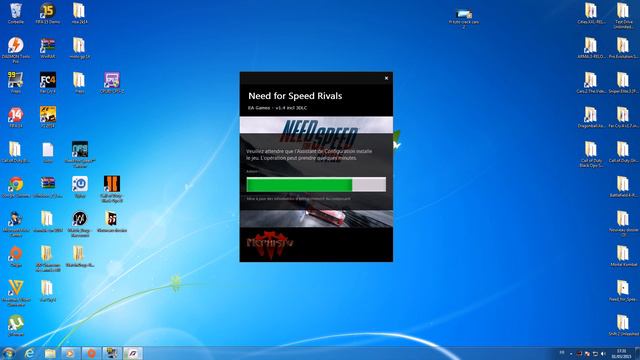Open the Corbeille recycle bin
The image size is (640, 360).
16,14
